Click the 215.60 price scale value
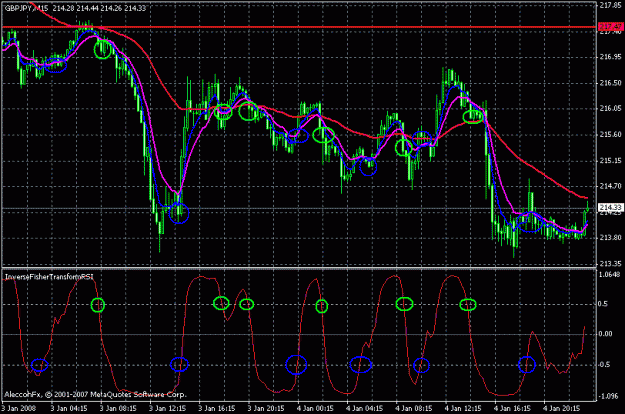The image size is (625, 414). click(x=610, y=135)
